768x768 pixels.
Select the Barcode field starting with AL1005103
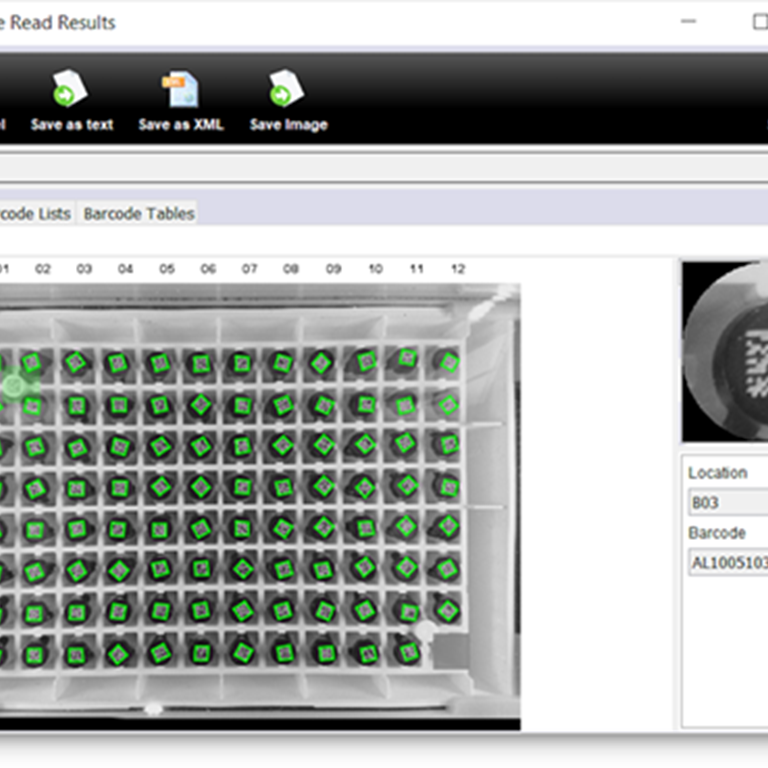pyautogui.click(x=727, y=562)
